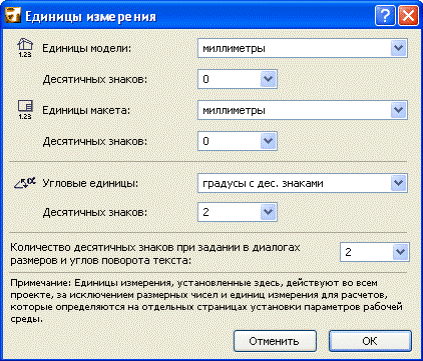Viewport: 423px width, 361px height.
Task: Open decimals dropdown under Единицы макета
Action: pos(237,141)
